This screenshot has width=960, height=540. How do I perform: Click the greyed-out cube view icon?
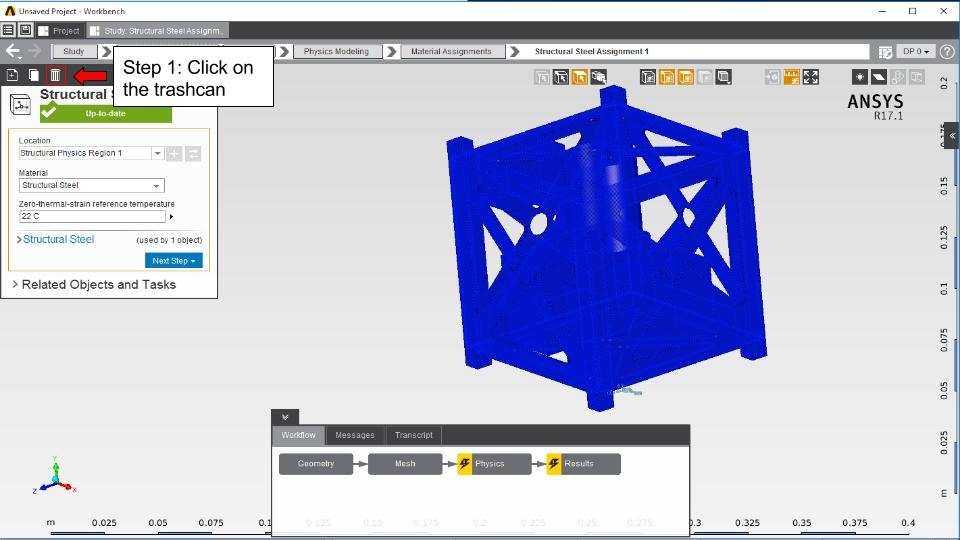(x=705, y=77)
